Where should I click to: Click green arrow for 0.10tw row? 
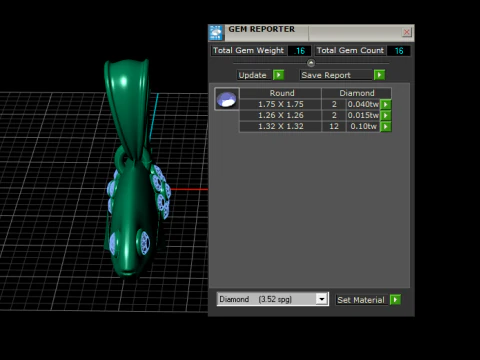[386, 126]
